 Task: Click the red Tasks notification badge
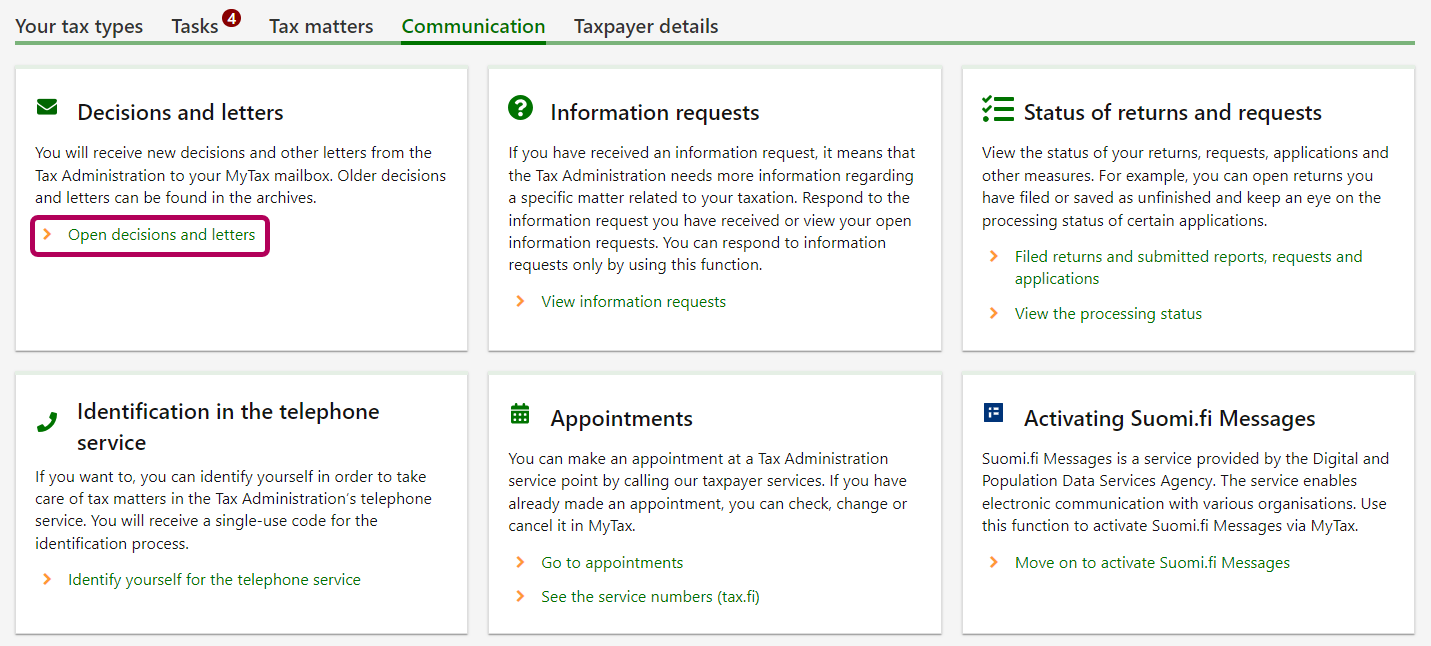[x=231, y=18]
